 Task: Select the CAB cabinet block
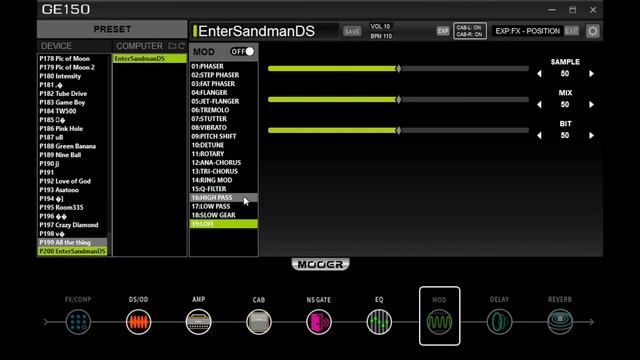(259, 322)
